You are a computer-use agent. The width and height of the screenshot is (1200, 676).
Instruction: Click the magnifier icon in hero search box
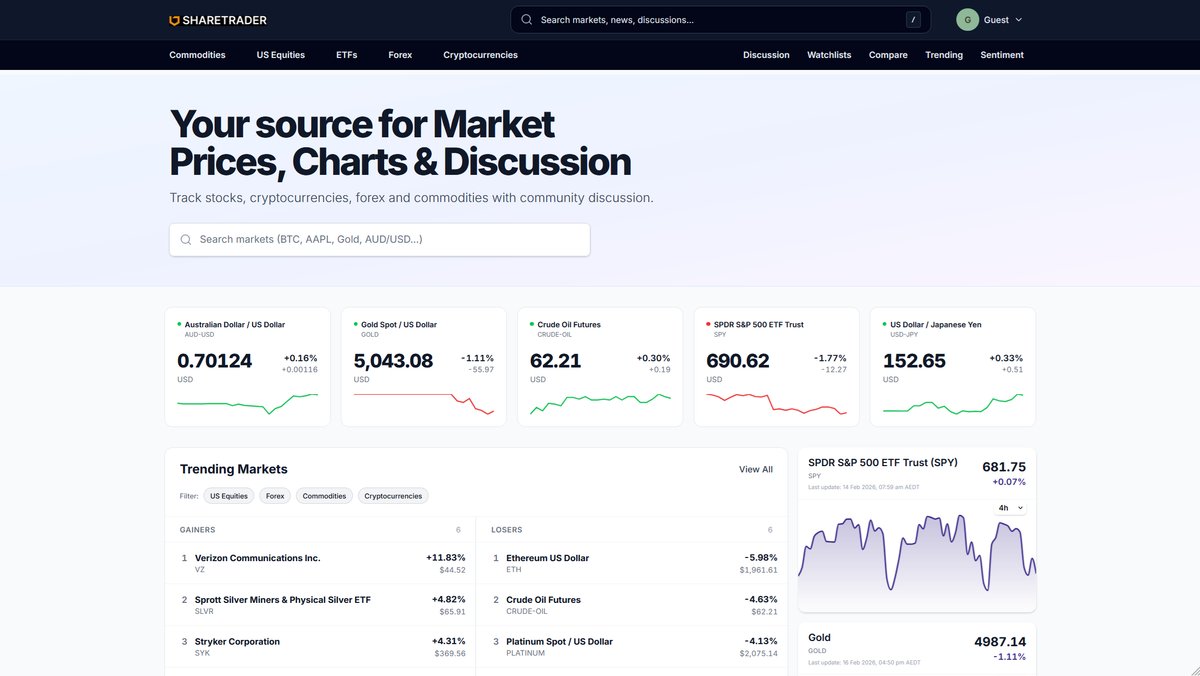[186, 240]
